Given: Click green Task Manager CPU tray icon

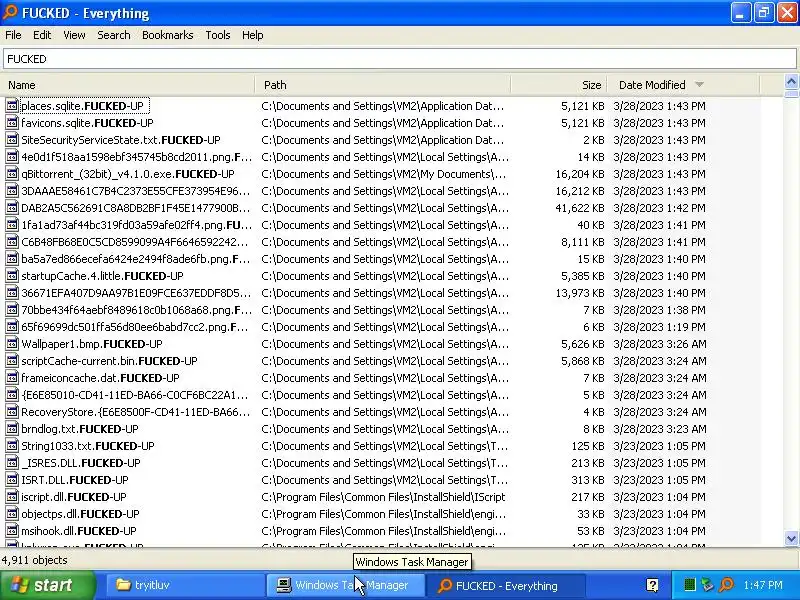Looking at the screenshot, I should [690, 585].
